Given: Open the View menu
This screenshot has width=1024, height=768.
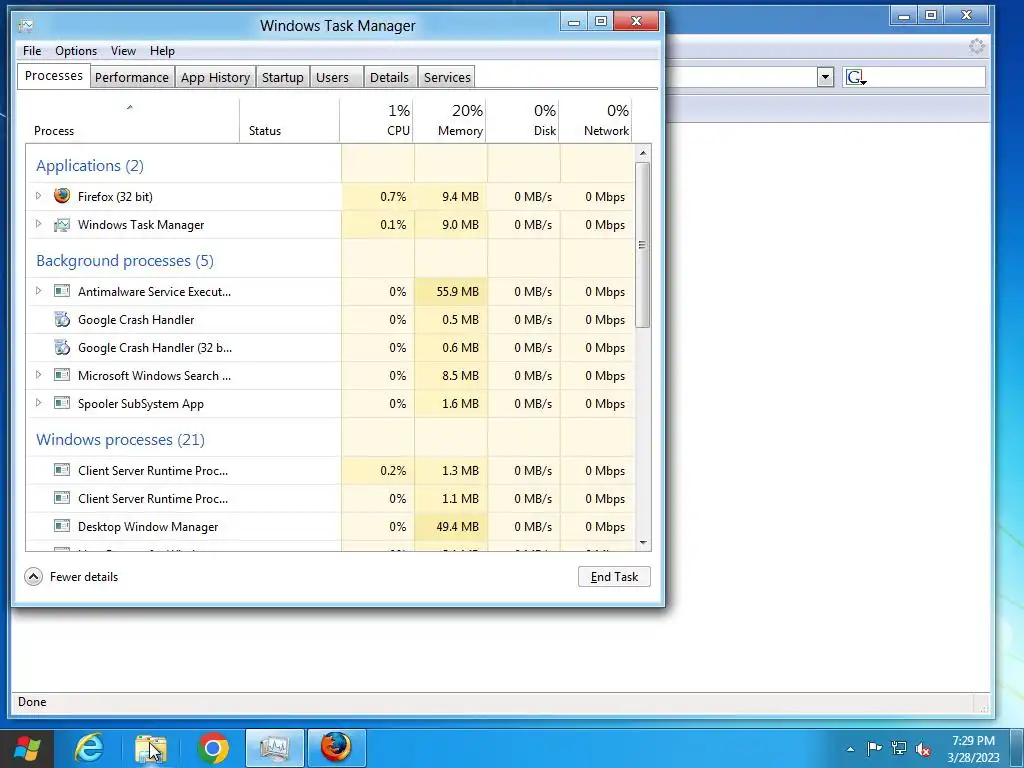Looking at the screenshot, I should [123, 51].
